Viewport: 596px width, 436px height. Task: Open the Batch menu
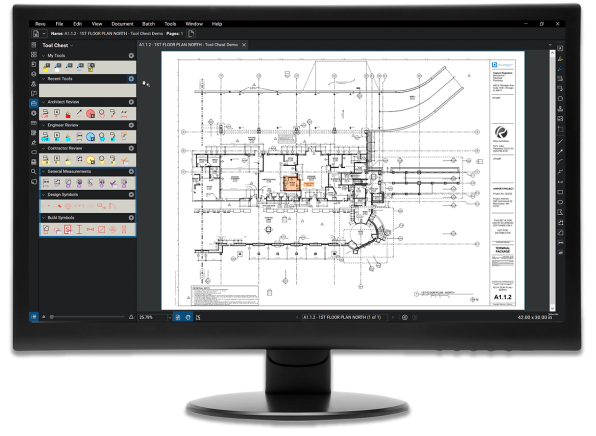[x=149, y=24]
